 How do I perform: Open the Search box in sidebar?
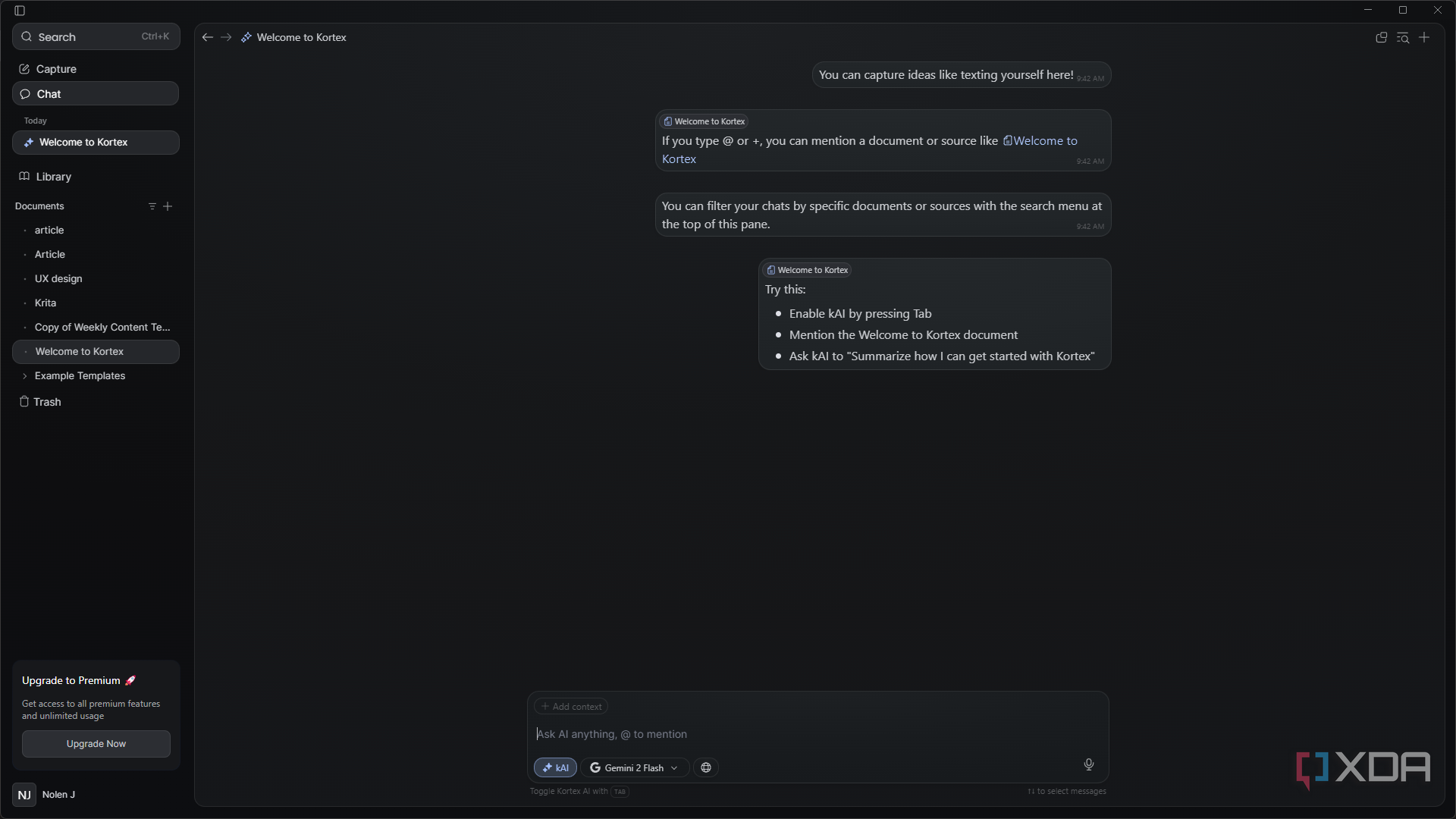pyautogui.click(x=96, y=36)
